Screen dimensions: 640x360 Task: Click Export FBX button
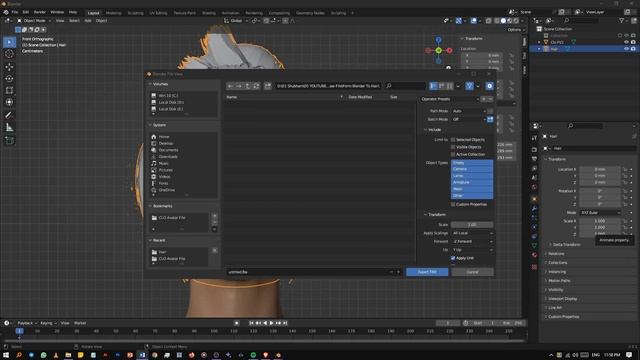point(427,272)
